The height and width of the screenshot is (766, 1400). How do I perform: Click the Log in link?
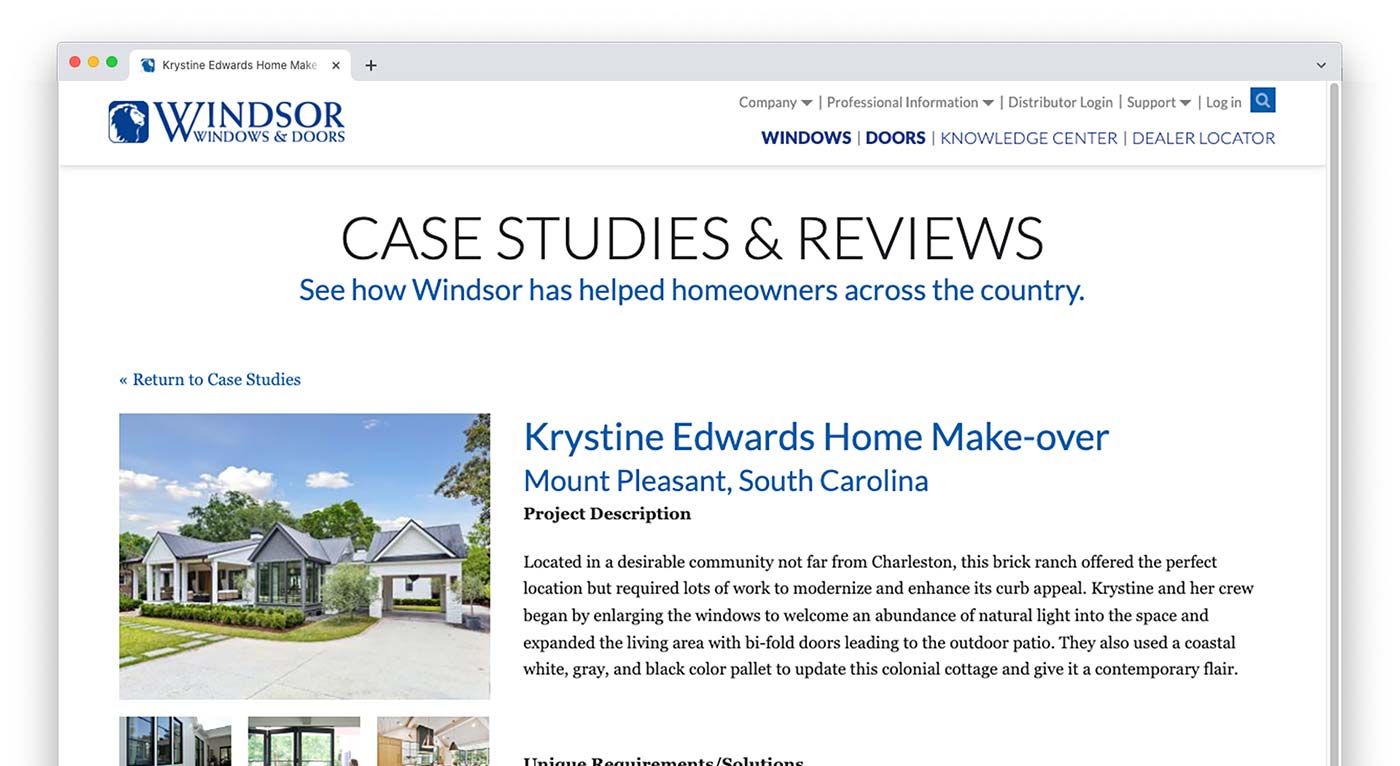[x=1223, y=102]
